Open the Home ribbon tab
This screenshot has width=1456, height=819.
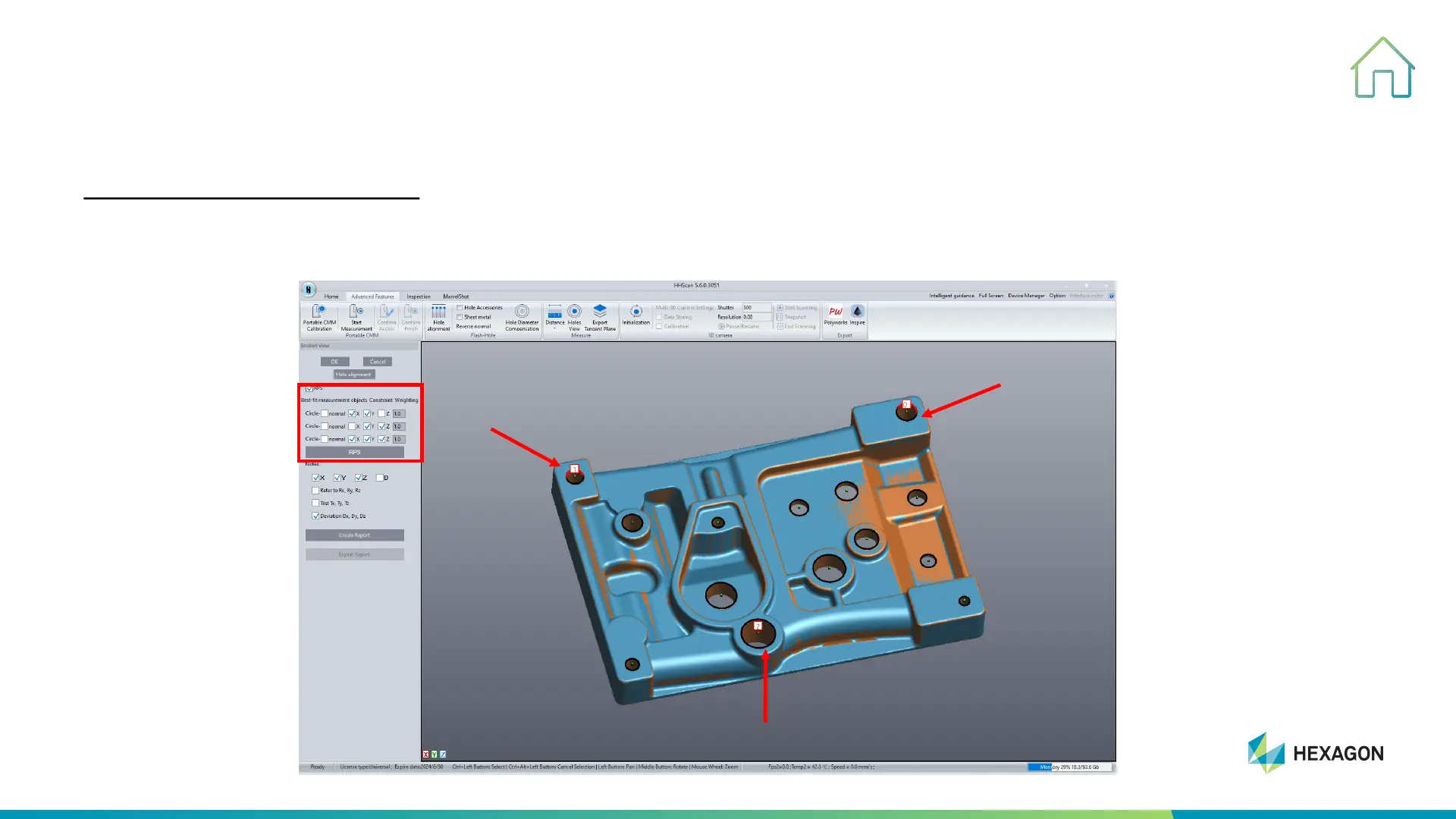(x=331, y=297)
